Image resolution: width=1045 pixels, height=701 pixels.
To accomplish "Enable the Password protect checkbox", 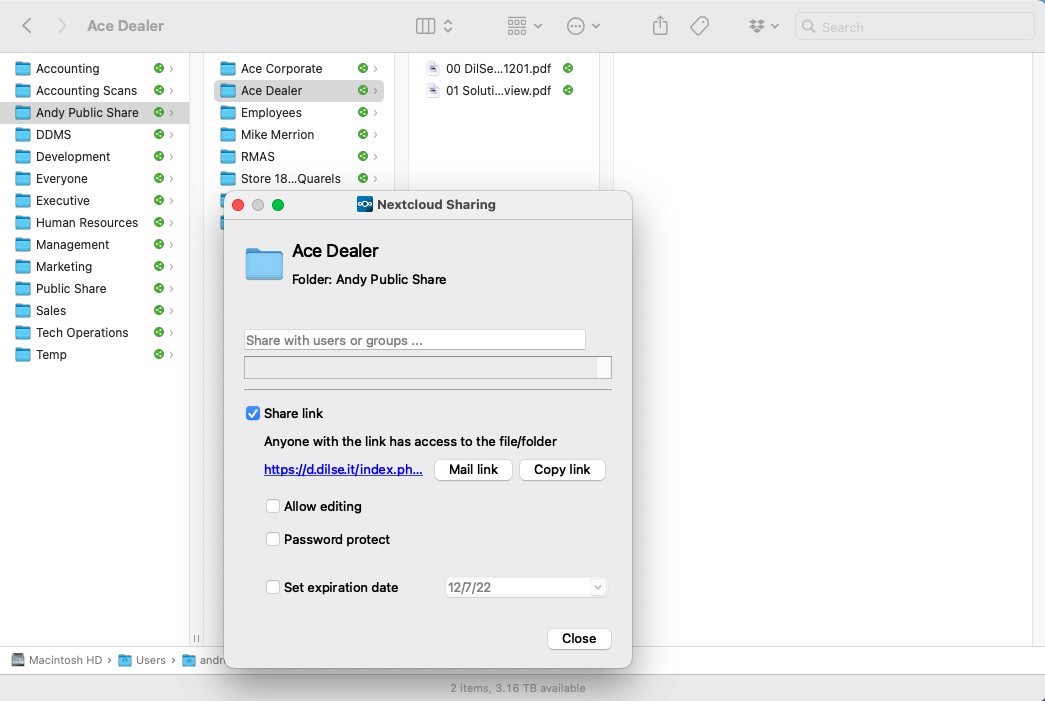I will pyautogui.click(x=273, y=539).
